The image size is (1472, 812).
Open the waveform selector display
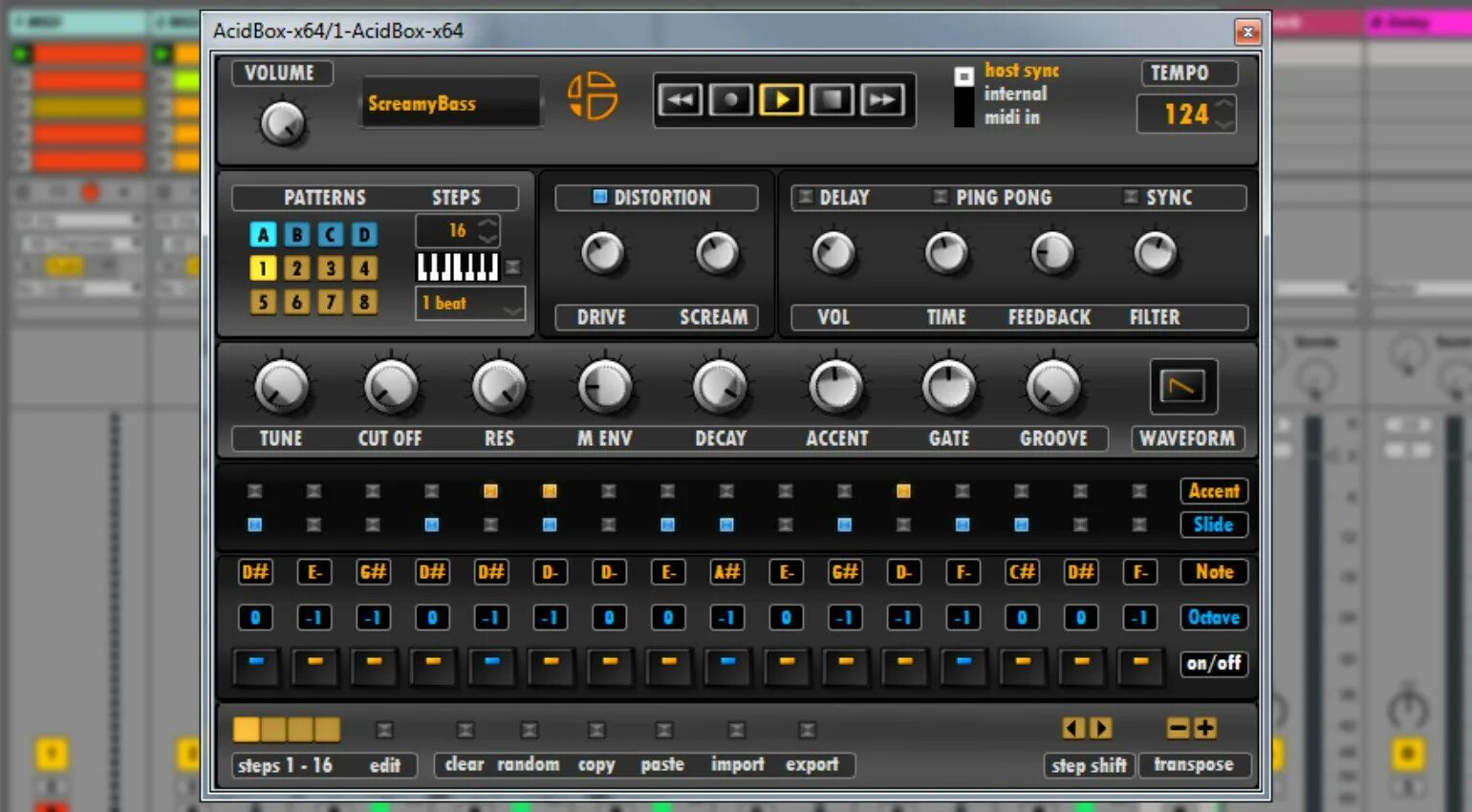(x=1183, y=387)
